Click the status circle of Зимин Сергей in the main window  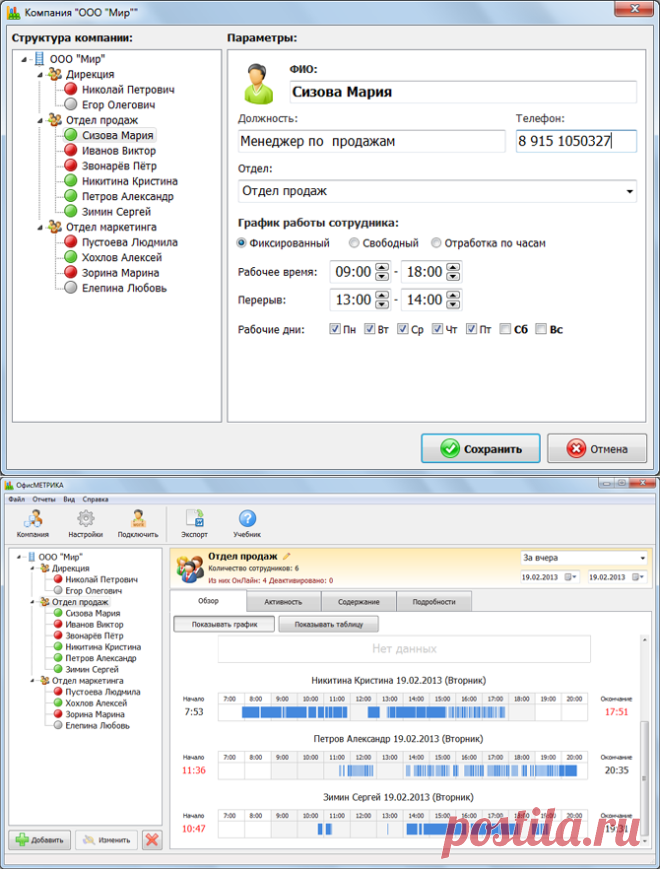tap(58, 669)
